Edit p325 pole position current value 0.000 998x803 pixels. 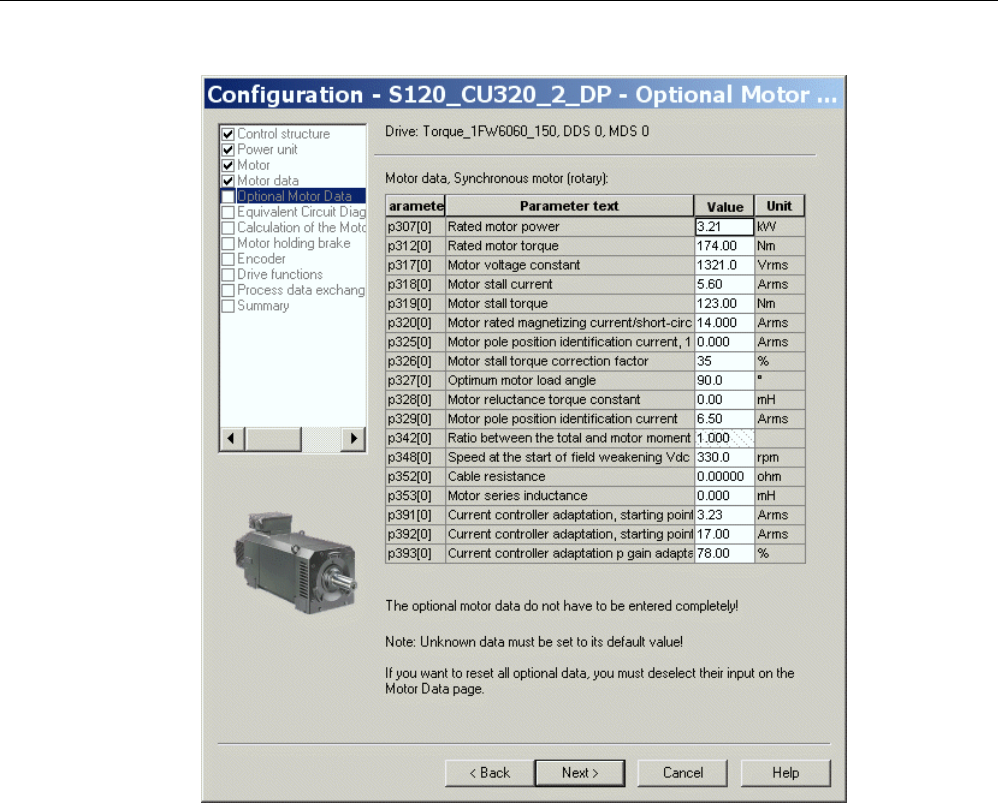pos(724,342)
